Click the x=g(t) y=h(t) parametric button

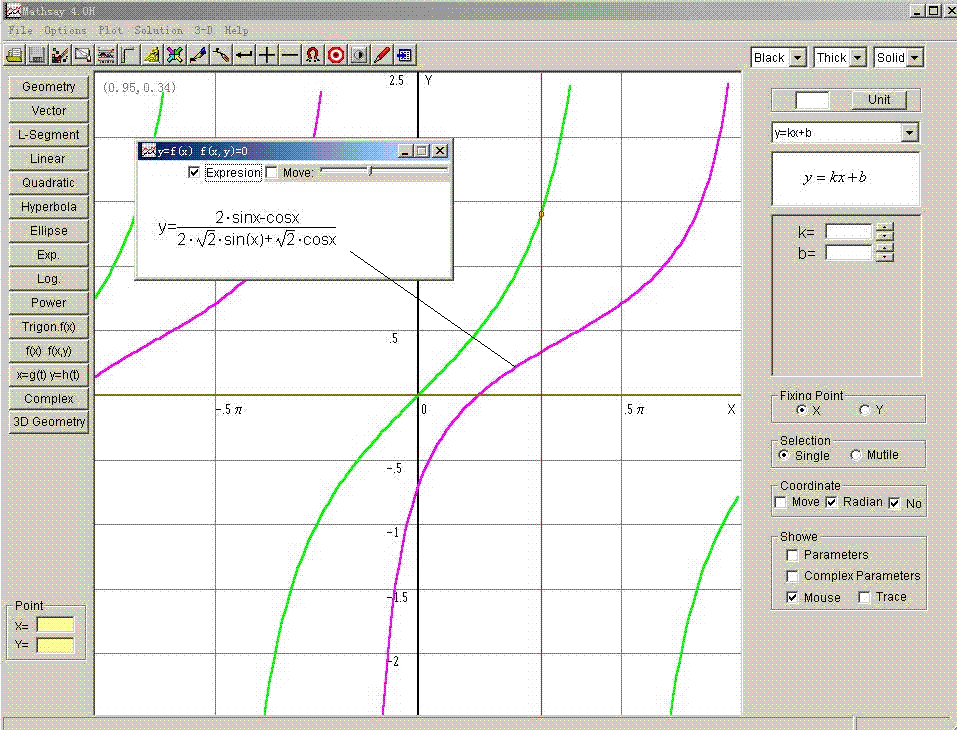coord(49,375)
